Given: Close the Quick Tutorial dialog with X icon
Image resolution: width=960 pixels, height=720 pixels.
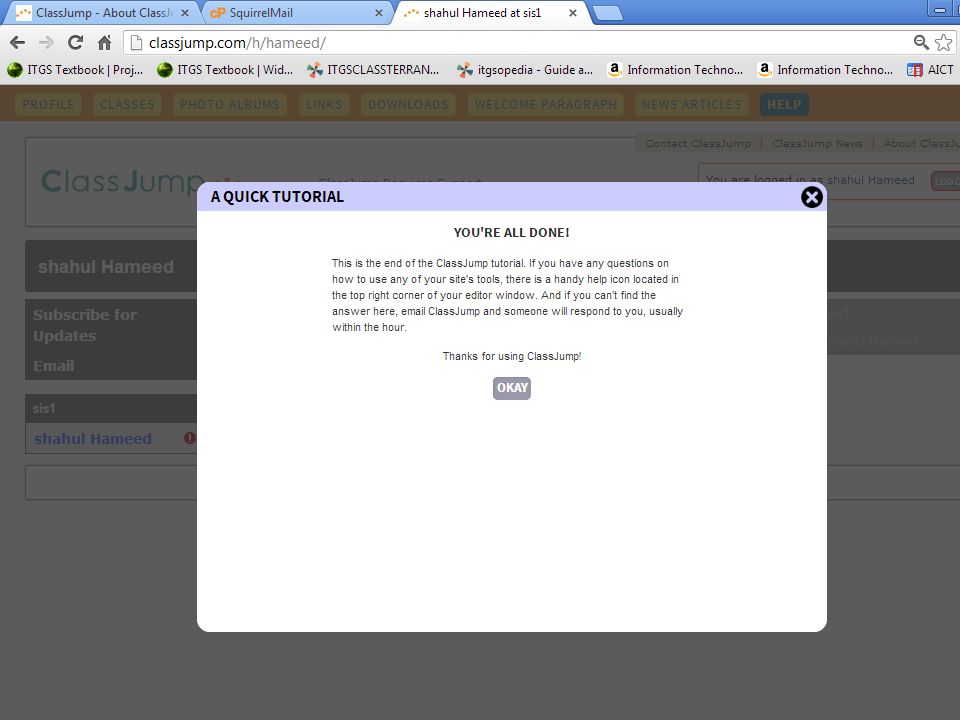Looking at the screenshot, I should pos(811,197).
